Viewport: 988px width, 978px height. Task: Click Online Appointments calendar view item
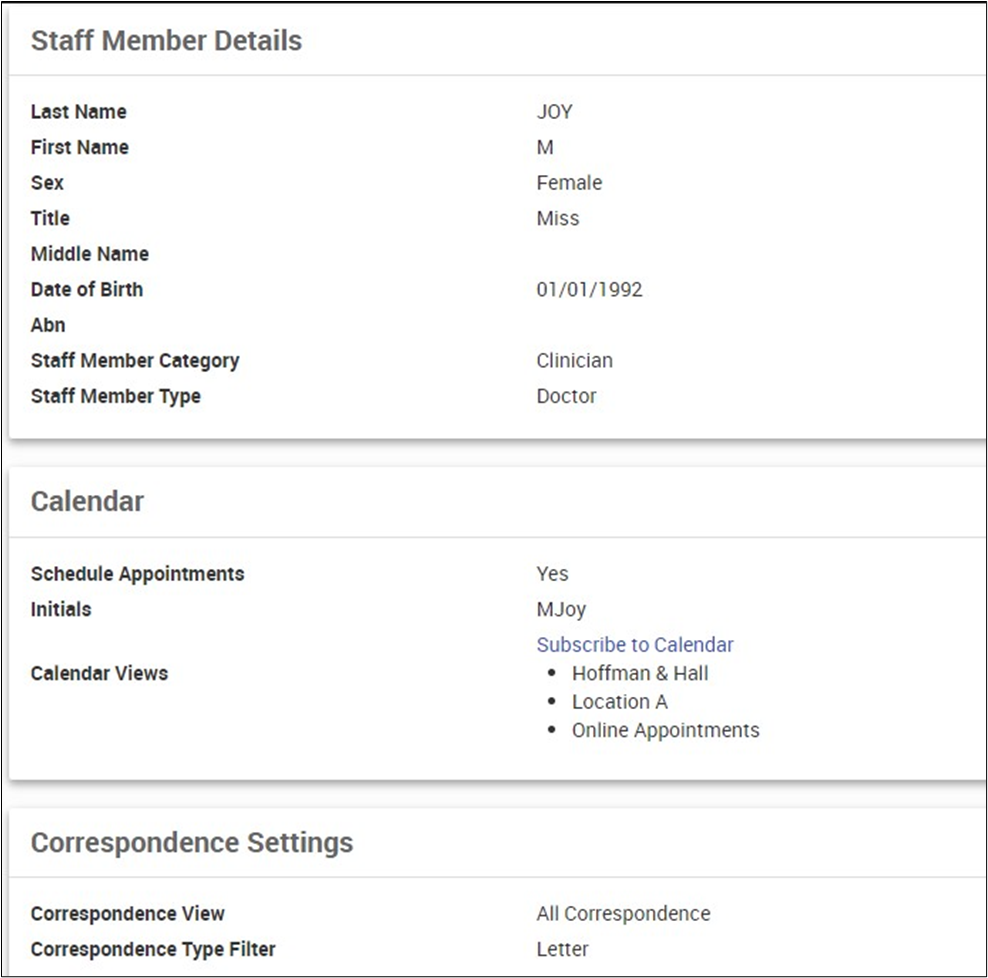click(665, 730)
